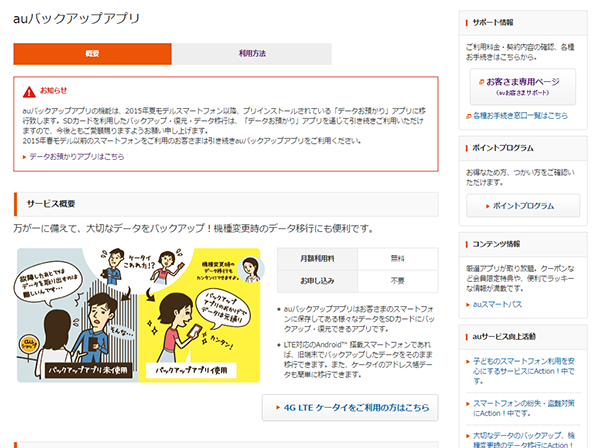Click the arrow icon before データお預かりアプリ

tap(24, 157)
